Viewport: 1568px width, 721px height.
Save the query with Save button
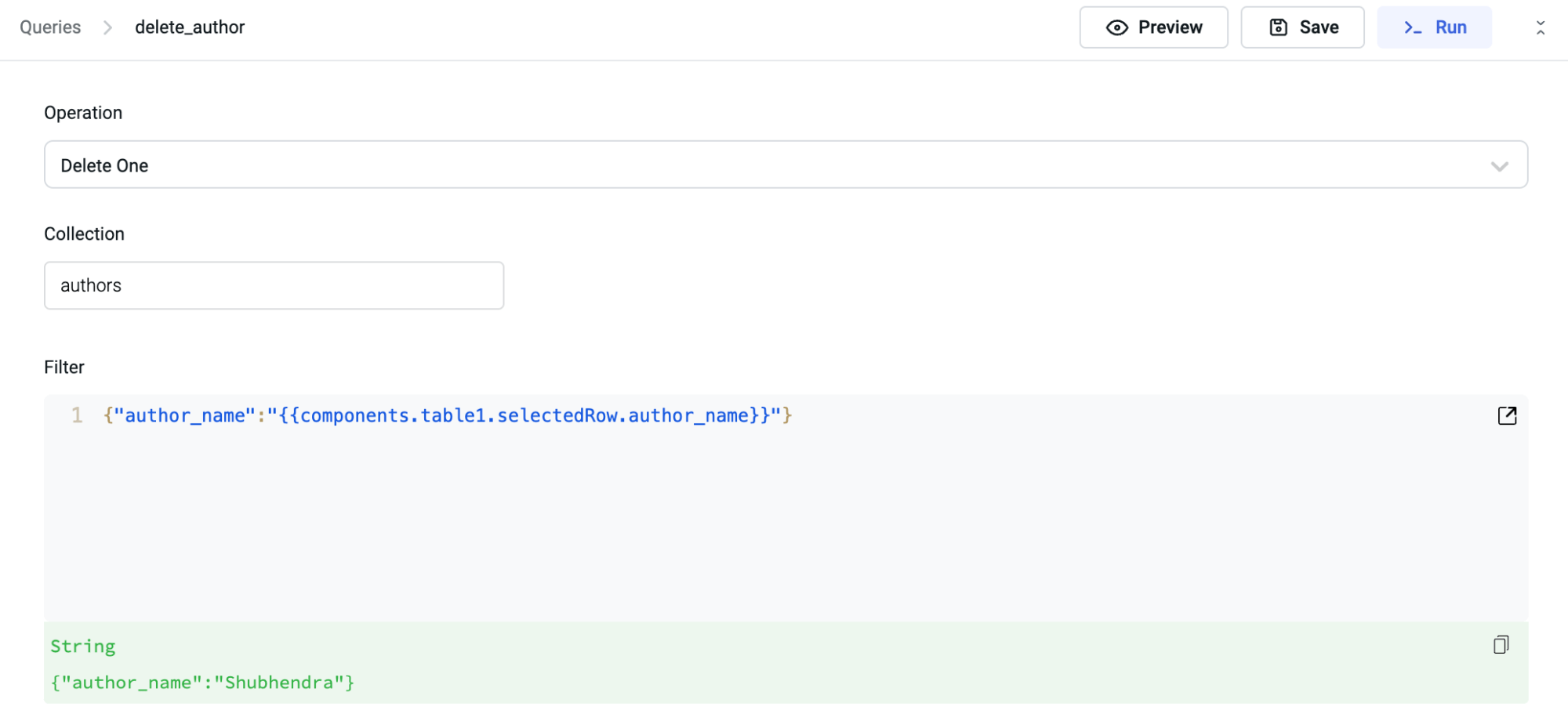(x=1302, y=27)
